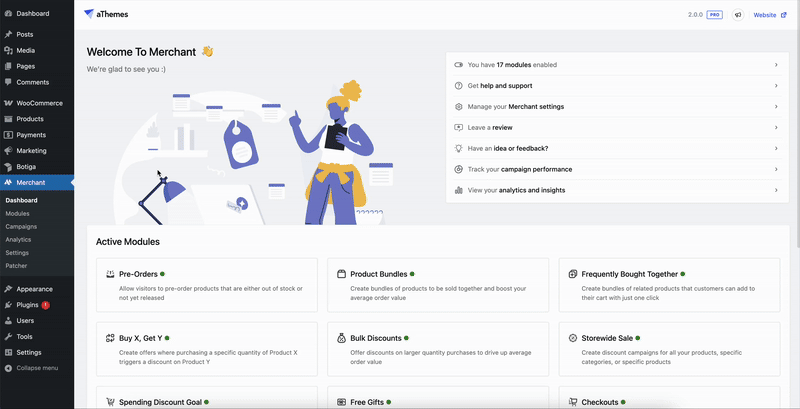Click 'Track your campaign performance' text
The width and height of the screenshot is (800, 409).
coord(520,169)
